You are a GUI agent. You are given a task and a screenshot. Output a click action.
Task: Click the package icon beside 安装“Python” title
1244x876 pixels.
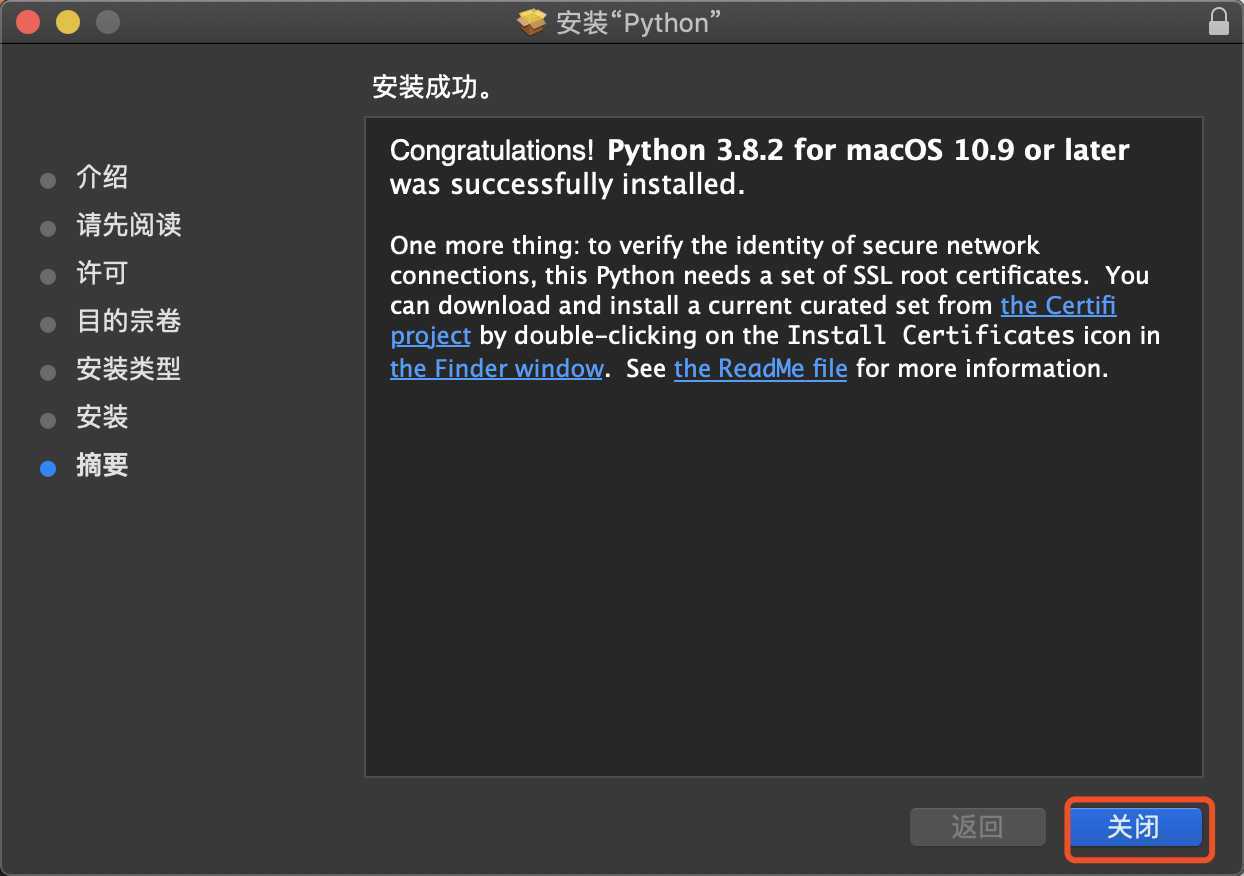(533, 22)
